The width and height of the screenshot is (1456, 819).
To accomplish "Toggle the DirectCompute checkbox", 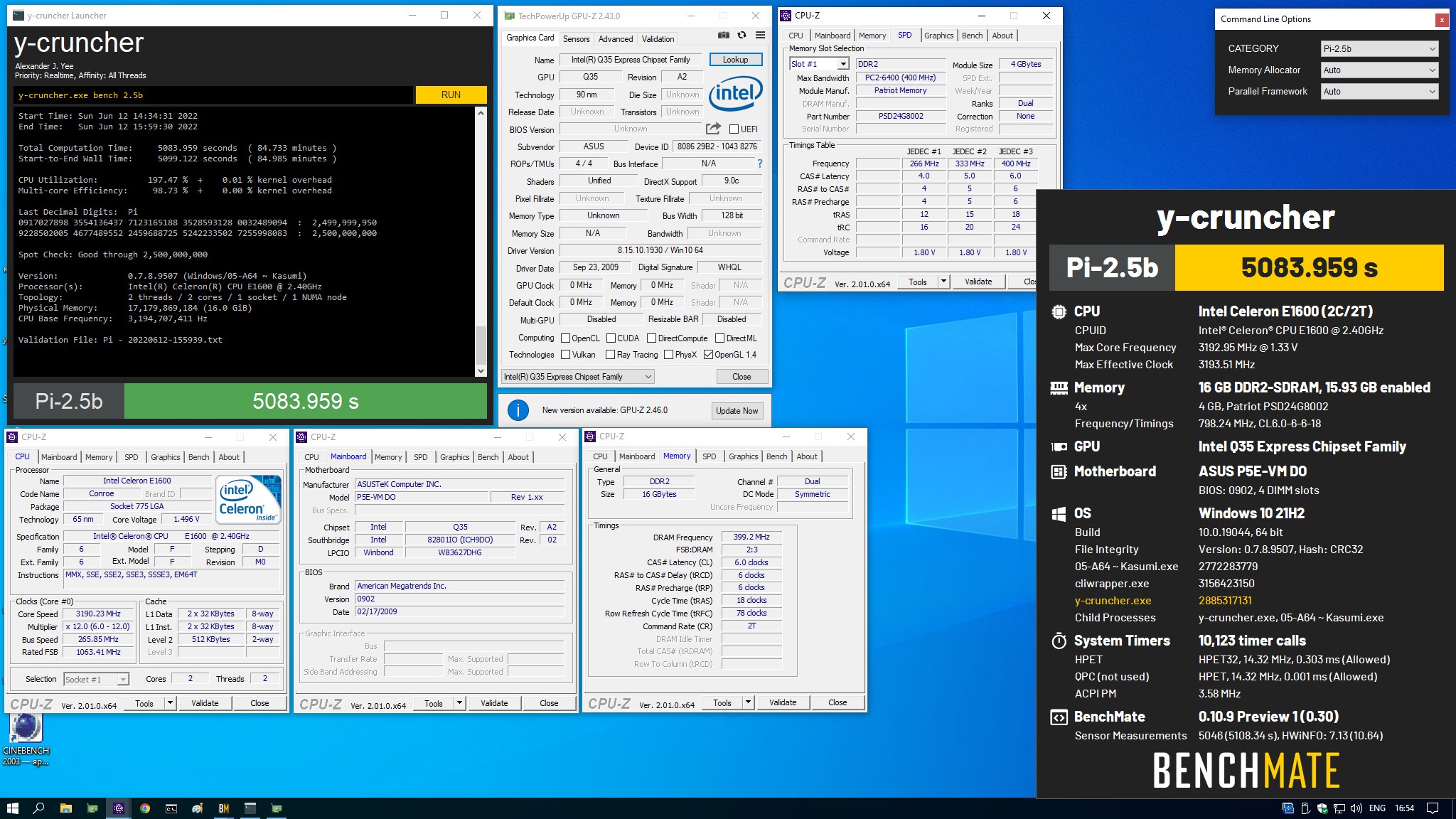I will coord(651,338).
